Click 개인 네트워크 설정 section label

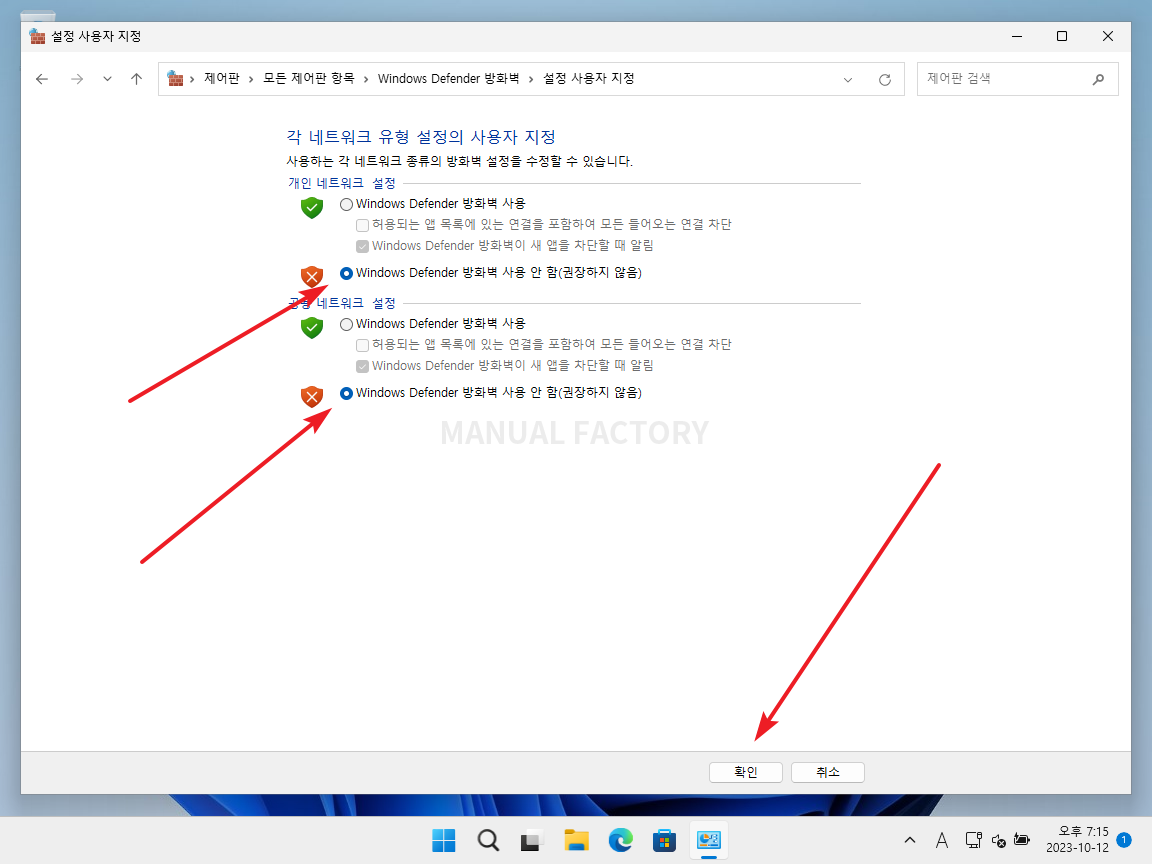(x=342, y=183)
